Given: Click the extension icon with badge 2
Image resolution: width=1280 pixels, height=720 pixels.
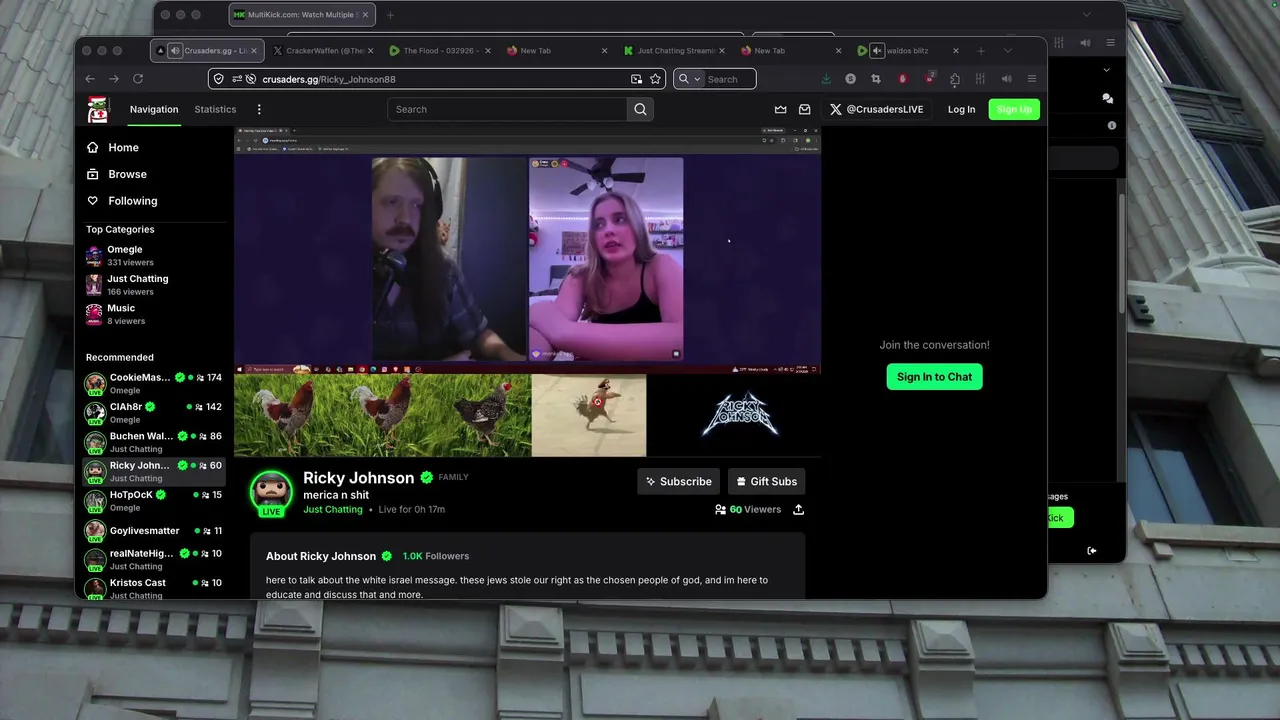Looking at the screenshot, I should click(929, 79).
